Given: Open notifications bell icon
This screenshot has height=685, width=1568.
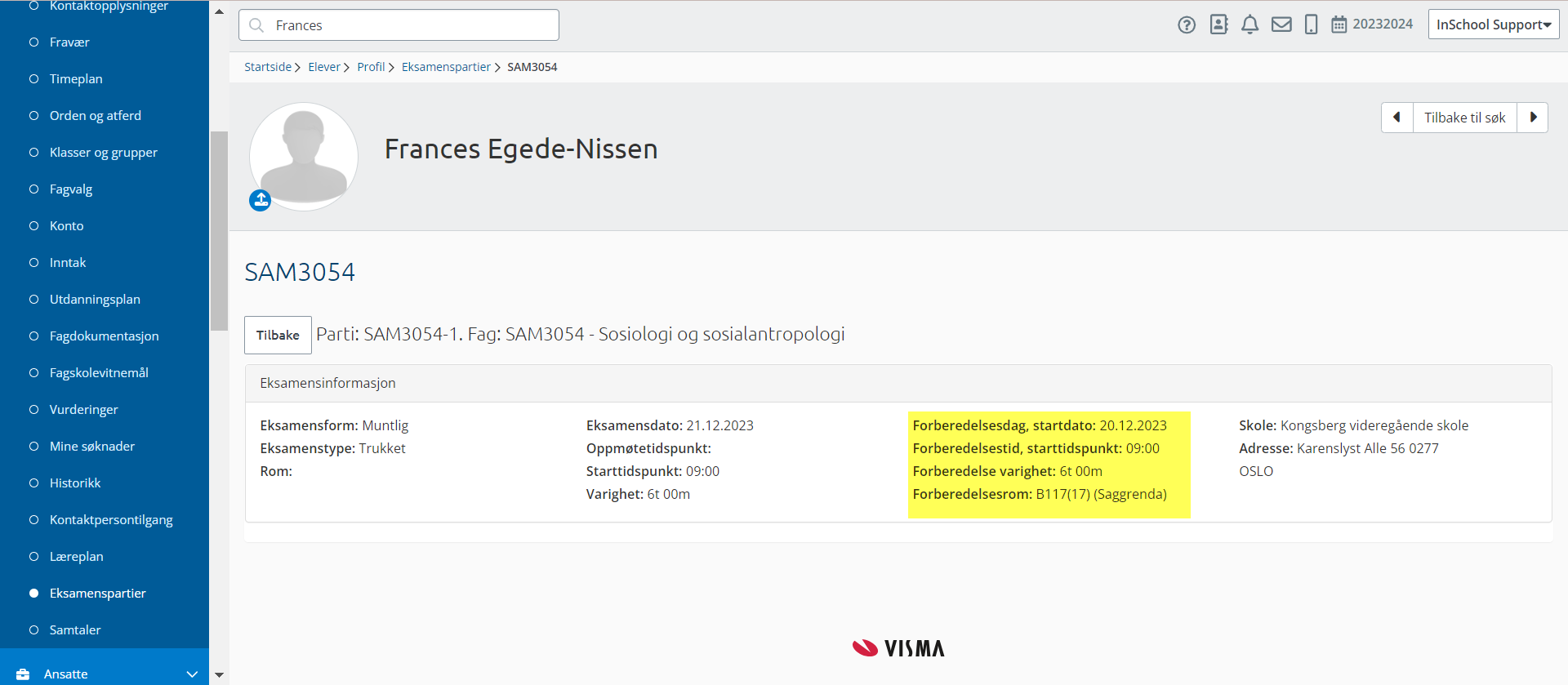Looking at the screenshot, I should [1249, 24].
